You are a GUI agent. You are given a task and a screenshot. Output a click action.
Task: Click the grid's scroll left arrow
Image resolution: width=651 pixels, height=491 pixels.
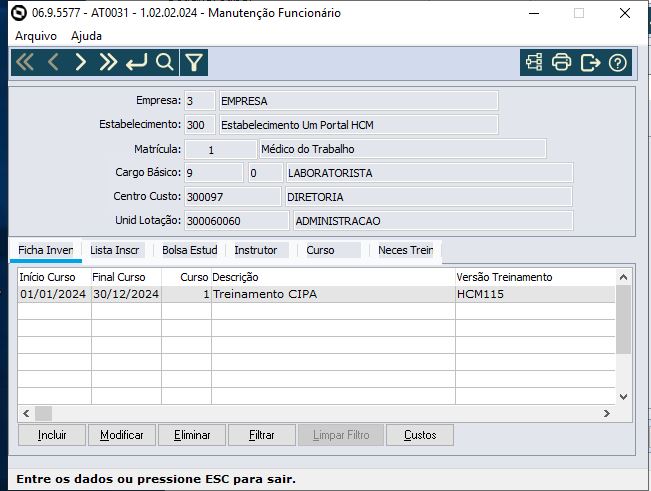coord(26,413)
